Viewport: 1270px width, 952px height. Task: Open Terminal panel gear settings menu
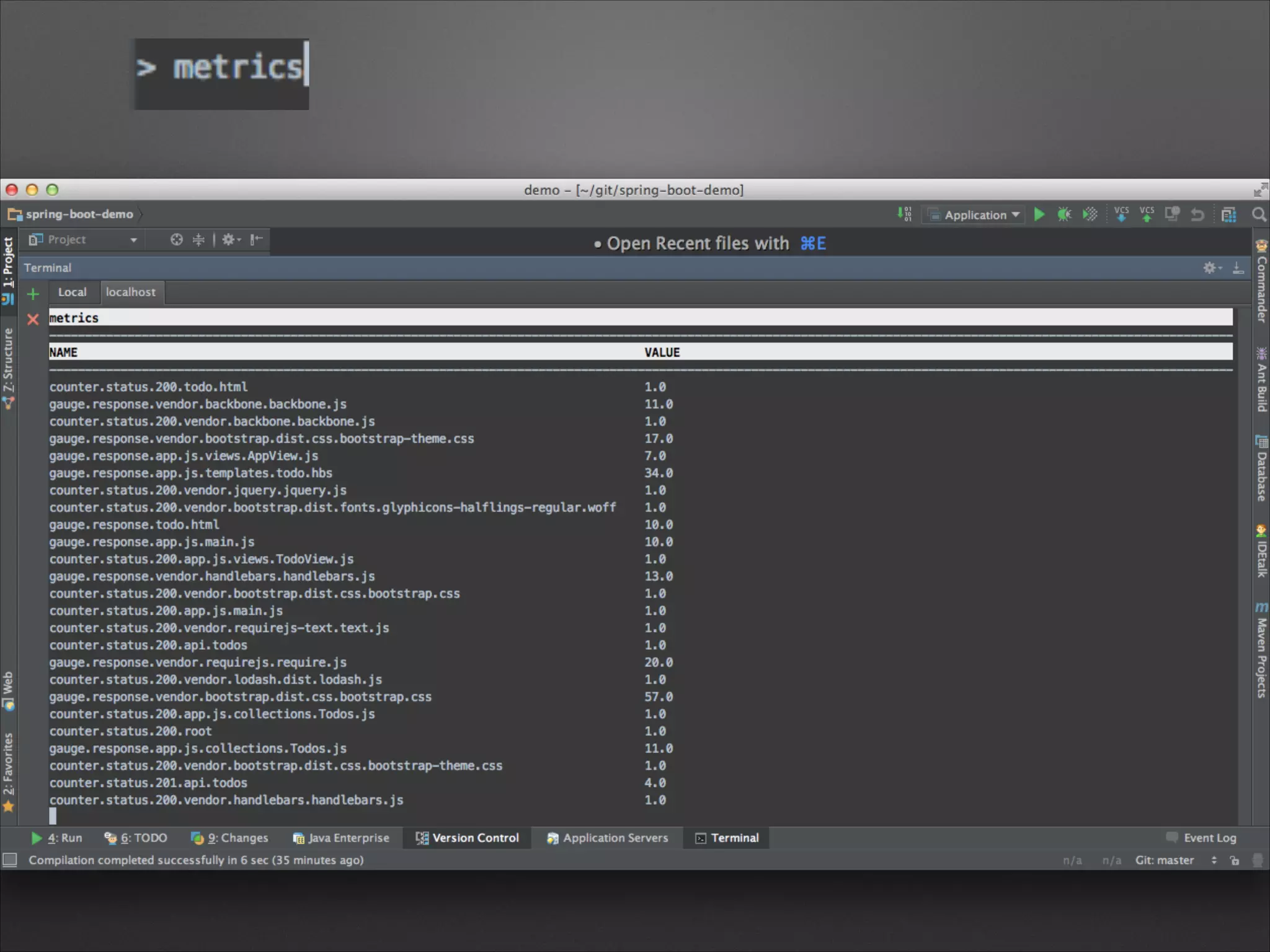click(x=1211, y=268)
